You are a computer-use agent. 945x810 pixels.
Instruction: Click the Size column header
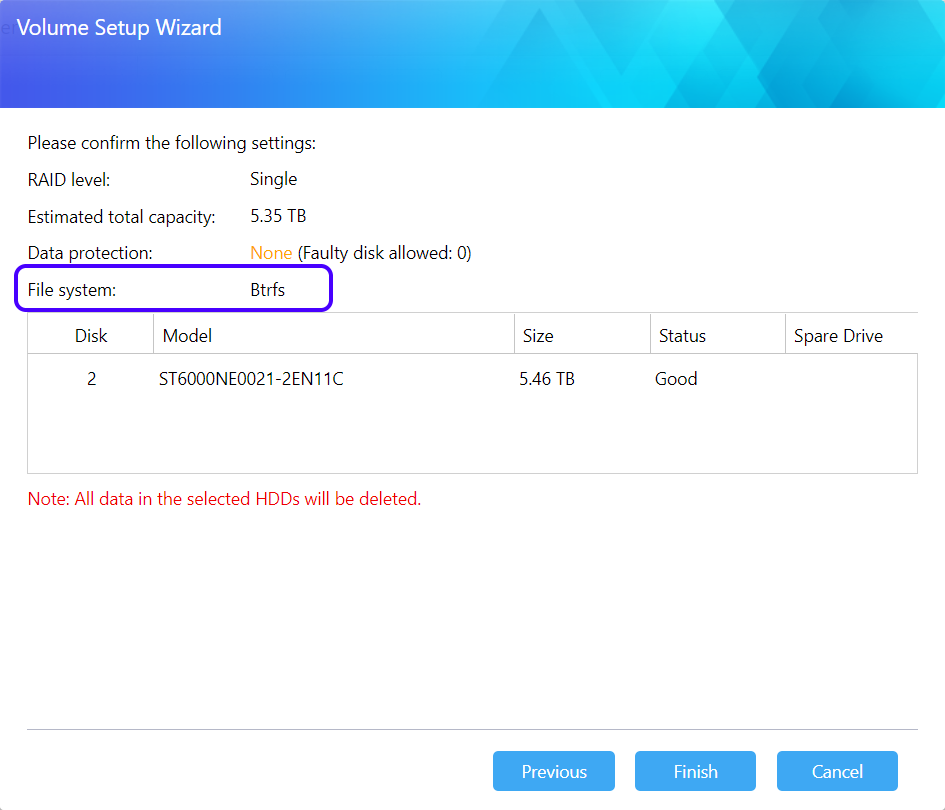click(538, 336)
